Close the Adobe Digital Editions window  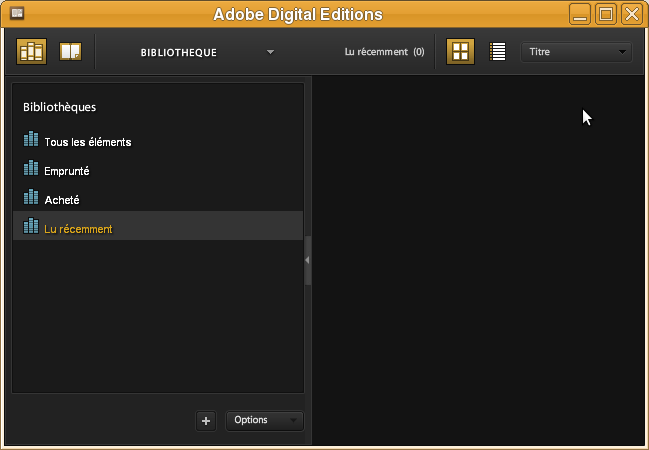632,14
